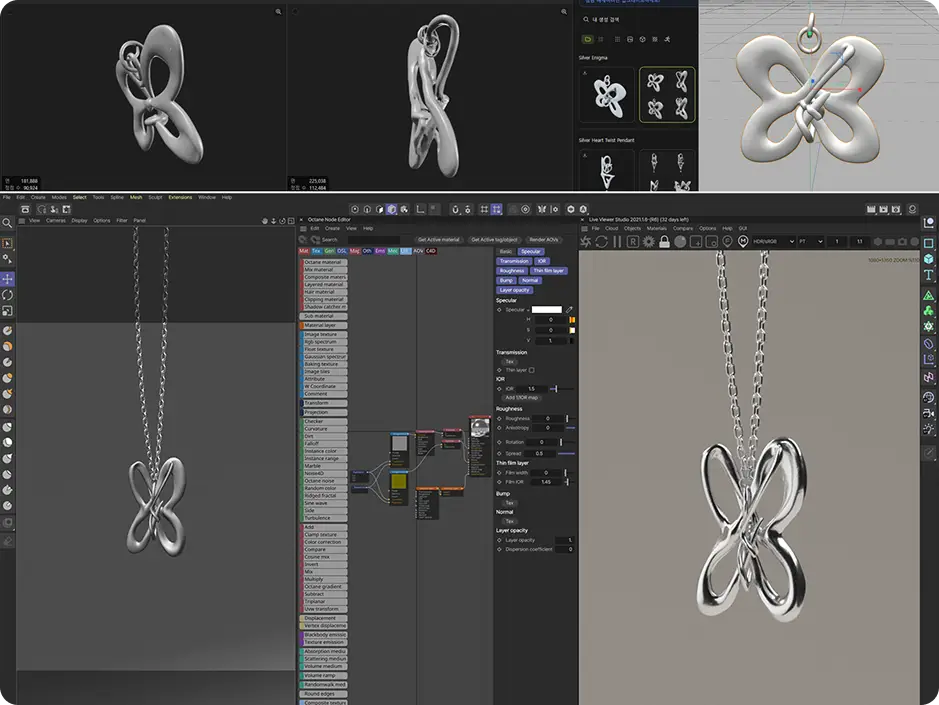Viewport: 939px width, 705px height.
Task: Click the color picker eyedropper beside Specular
Action: point(569,310)
